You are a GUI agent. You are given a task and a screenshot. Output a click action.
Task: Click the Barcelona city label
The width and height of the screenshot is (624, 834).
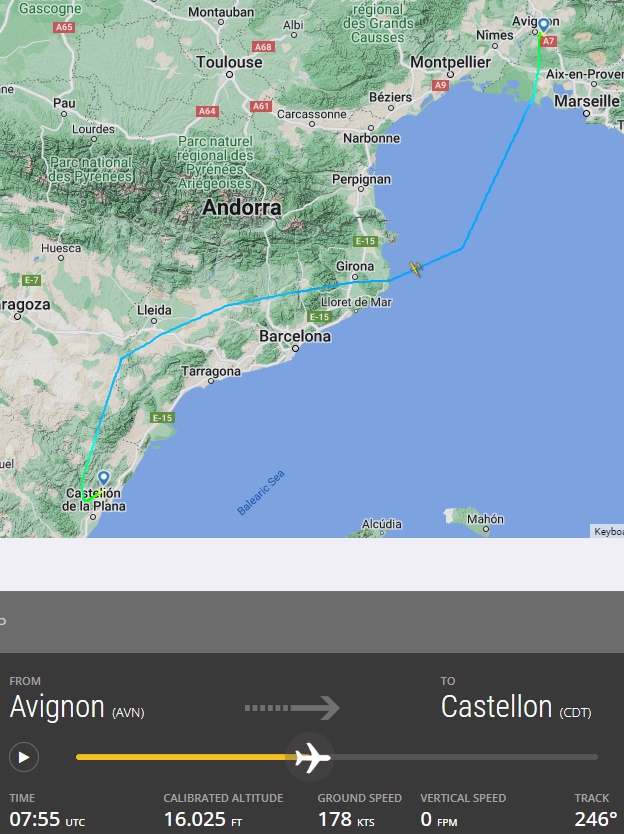[295, 336]
